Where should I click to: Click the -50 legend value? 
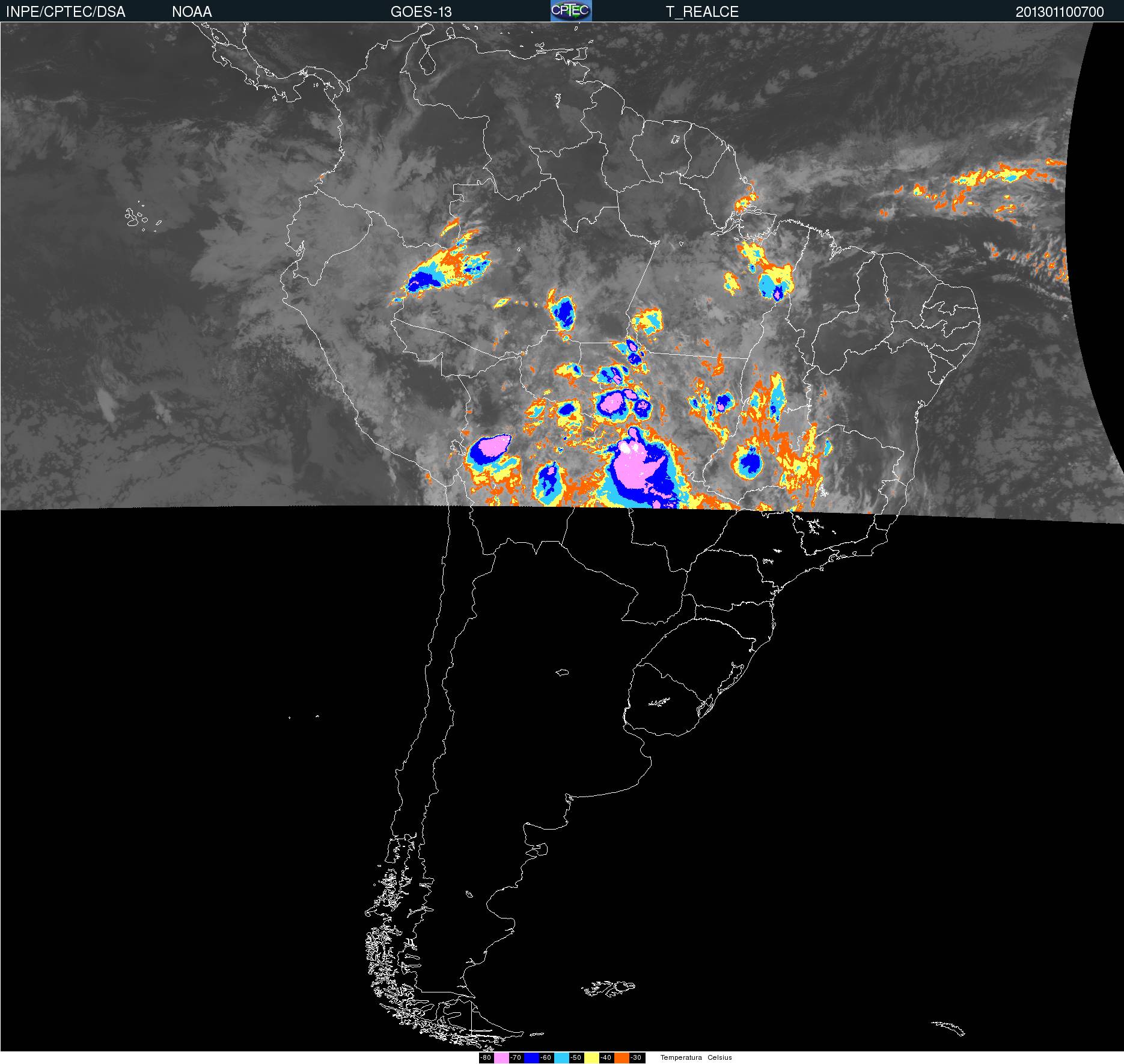pos(576,1058)
